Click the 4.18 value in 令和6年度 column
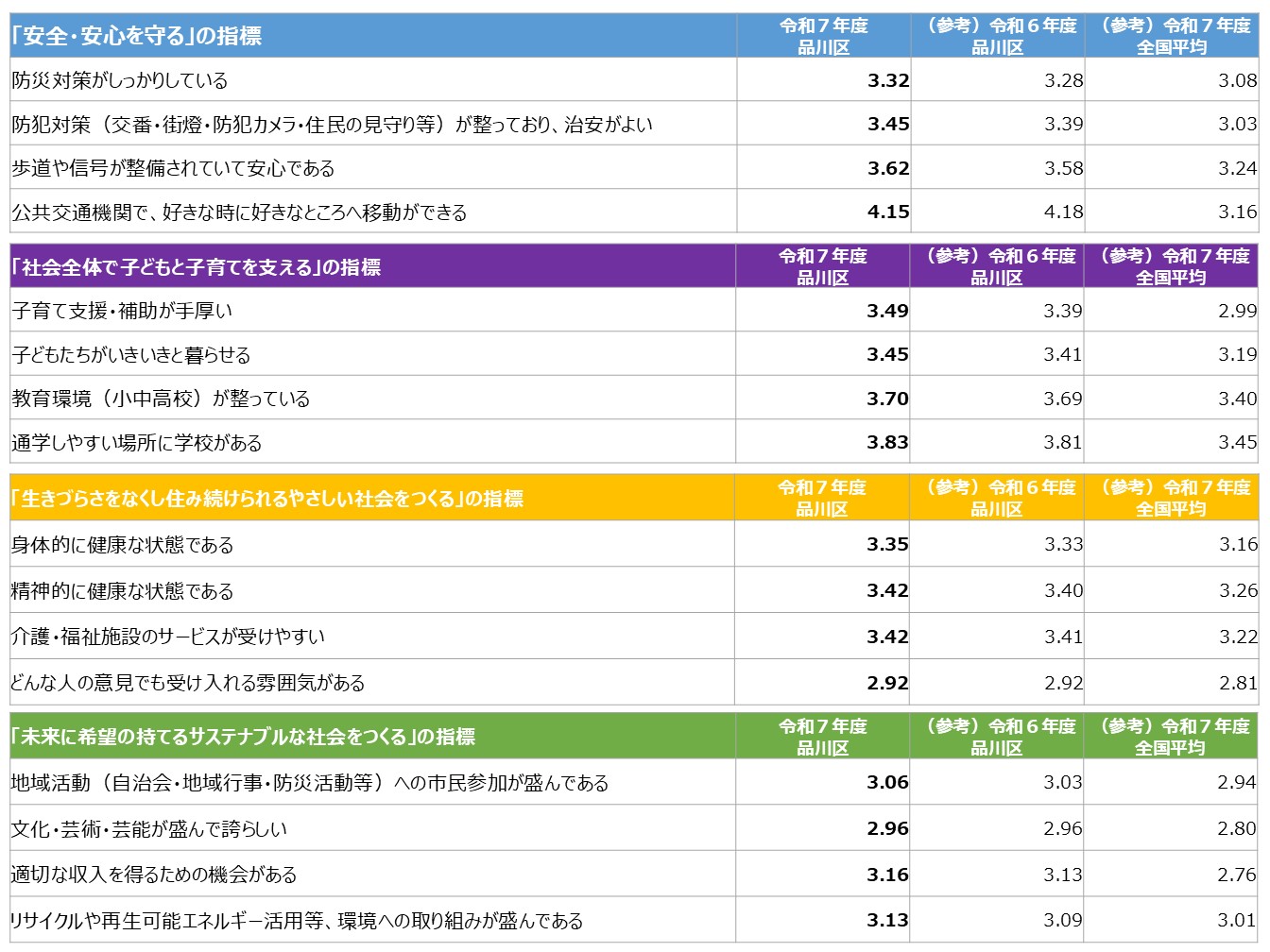The image size is (1270, 952). pyautogui.click(x=1063, y=212)
